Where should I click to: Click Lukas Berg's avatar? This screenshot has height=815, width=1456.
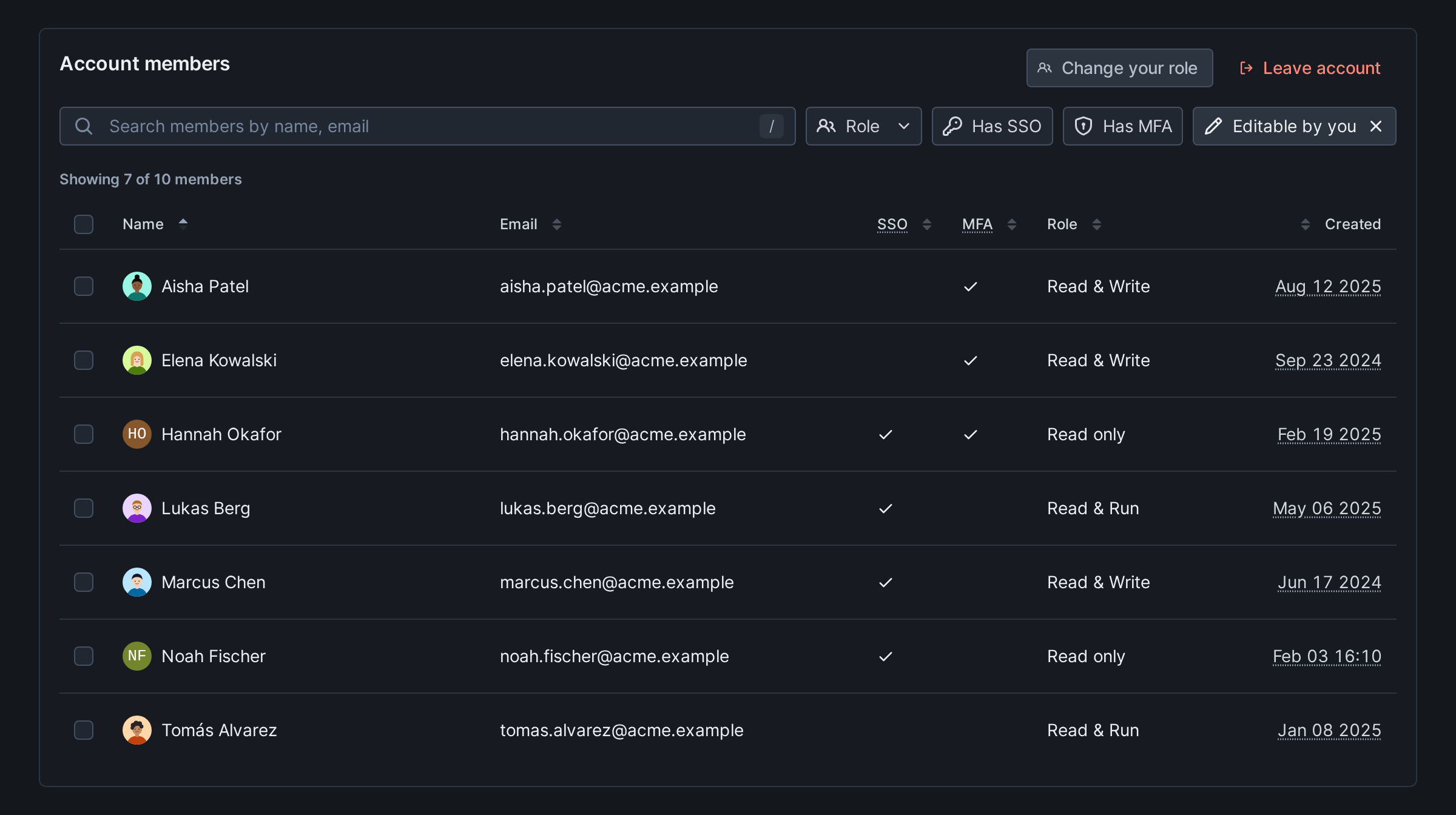pyautogui.click(x=137, y=508)
